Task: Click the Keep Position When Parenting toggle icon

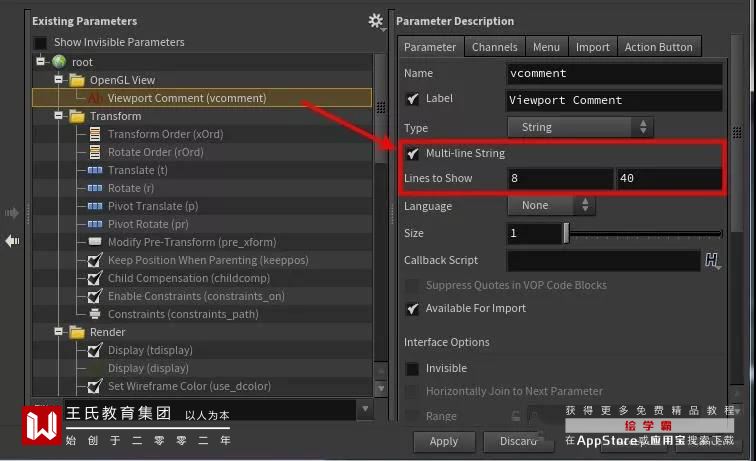Action: tap(95, 260)
